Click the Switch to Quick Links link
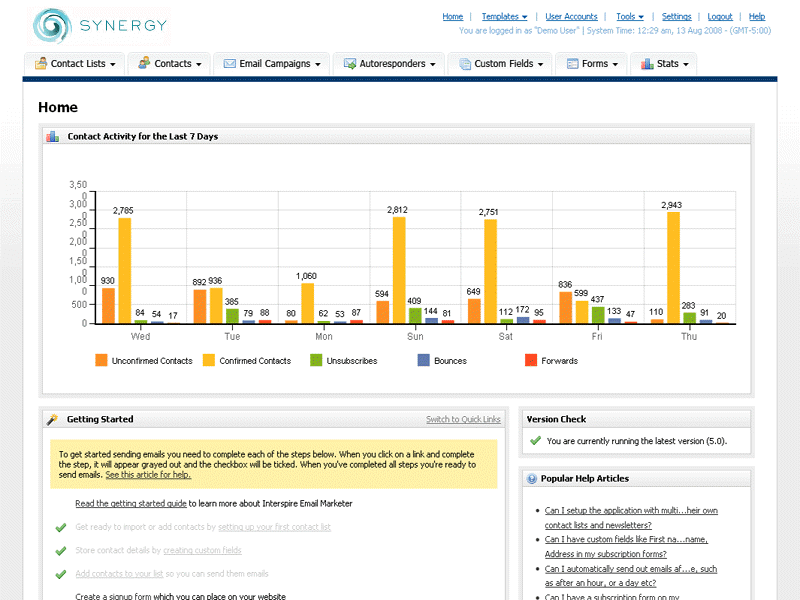This screenshot has width=800, height=600. pyautogui.click(x=463, y=420)
